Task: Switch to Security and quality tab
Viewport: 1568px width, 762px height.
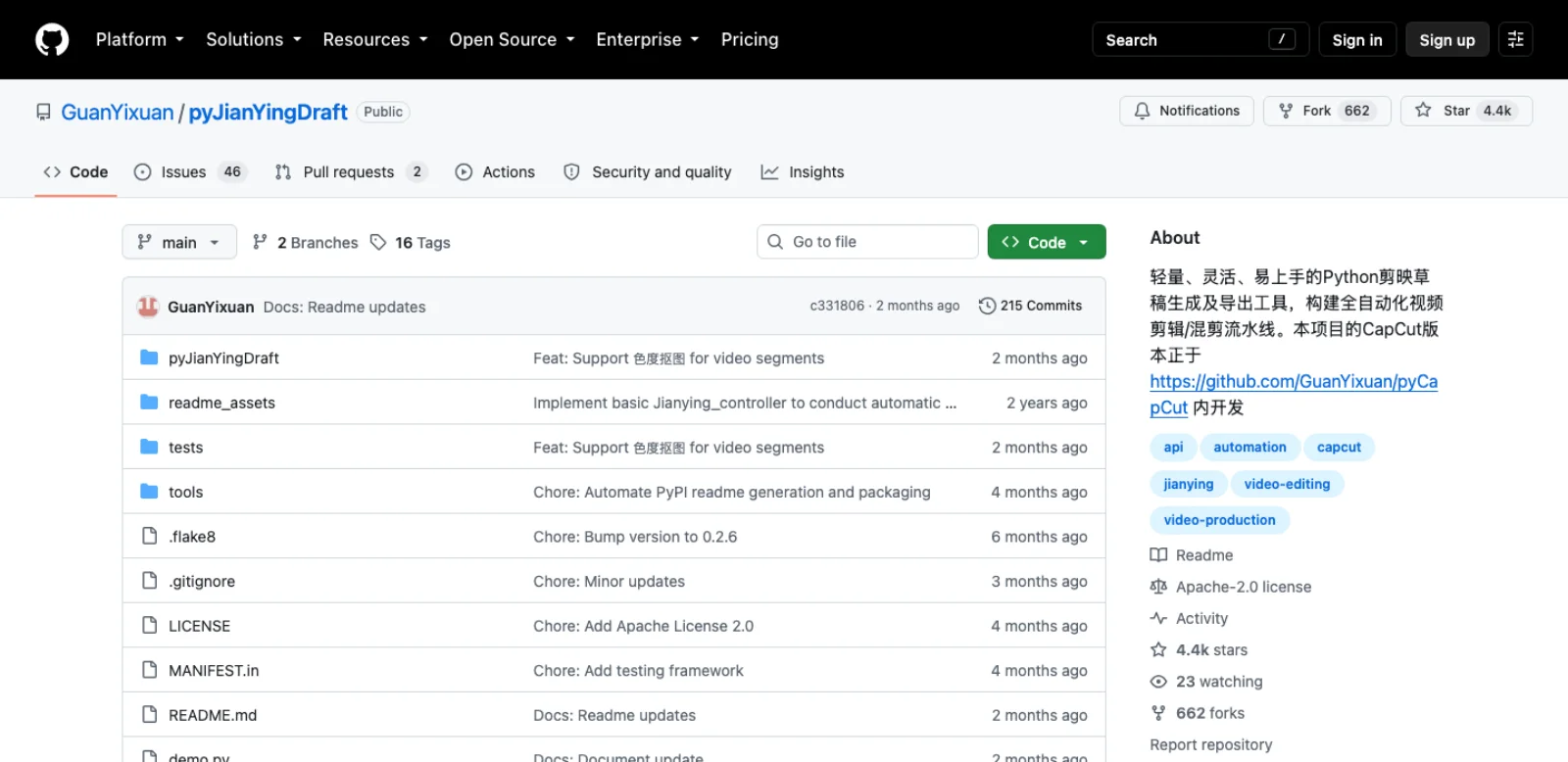Action: 648,172
